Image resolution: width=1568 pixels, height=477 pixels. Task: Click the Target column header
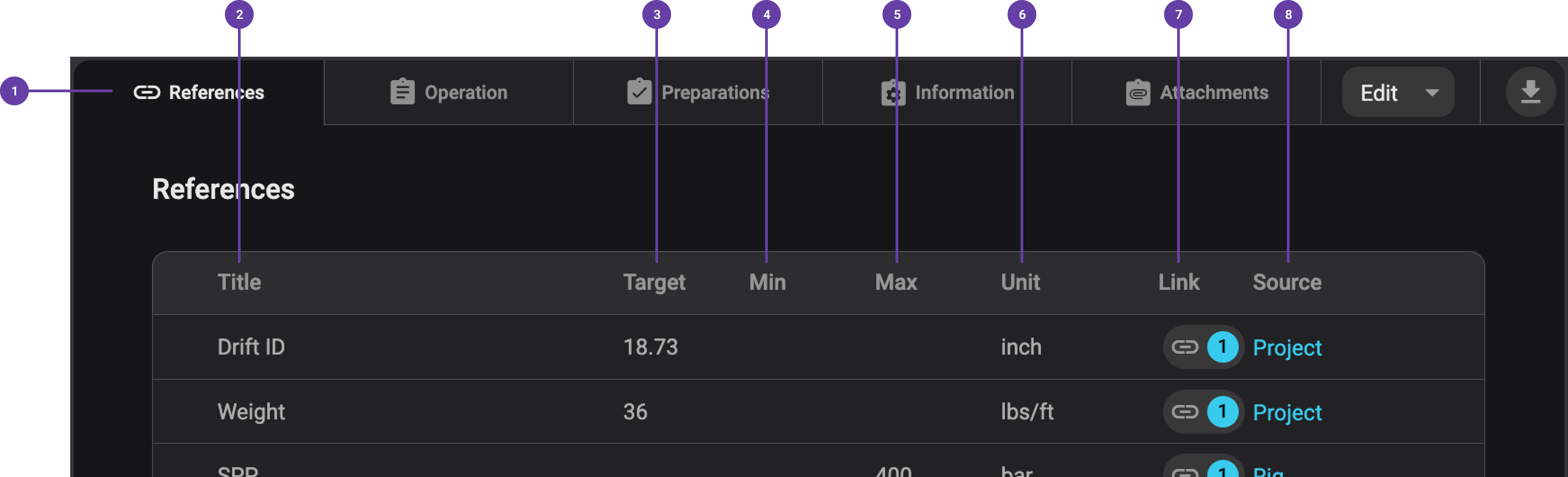(654, 282)
